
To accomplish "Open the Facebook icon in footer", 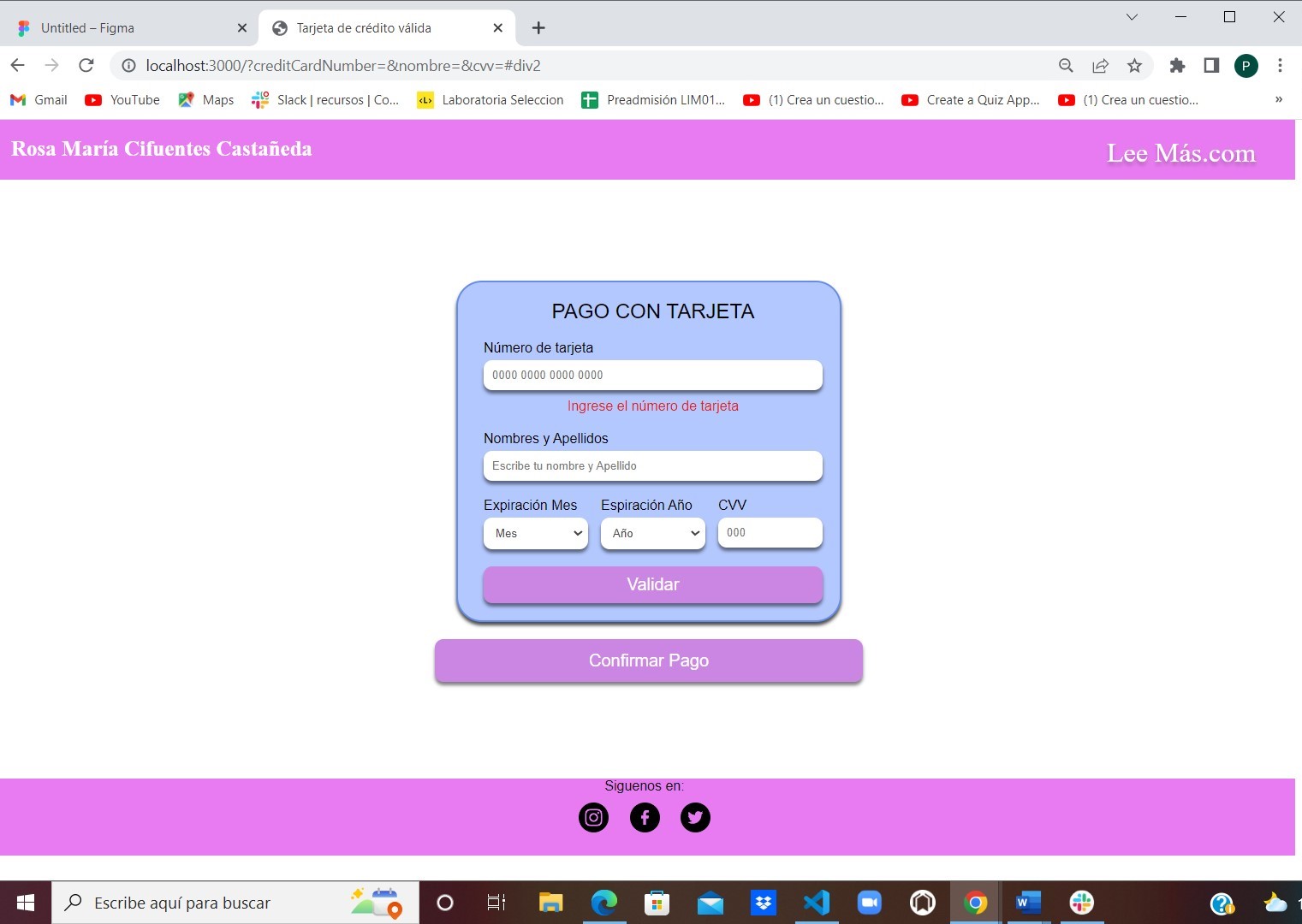I will (645, 817).
